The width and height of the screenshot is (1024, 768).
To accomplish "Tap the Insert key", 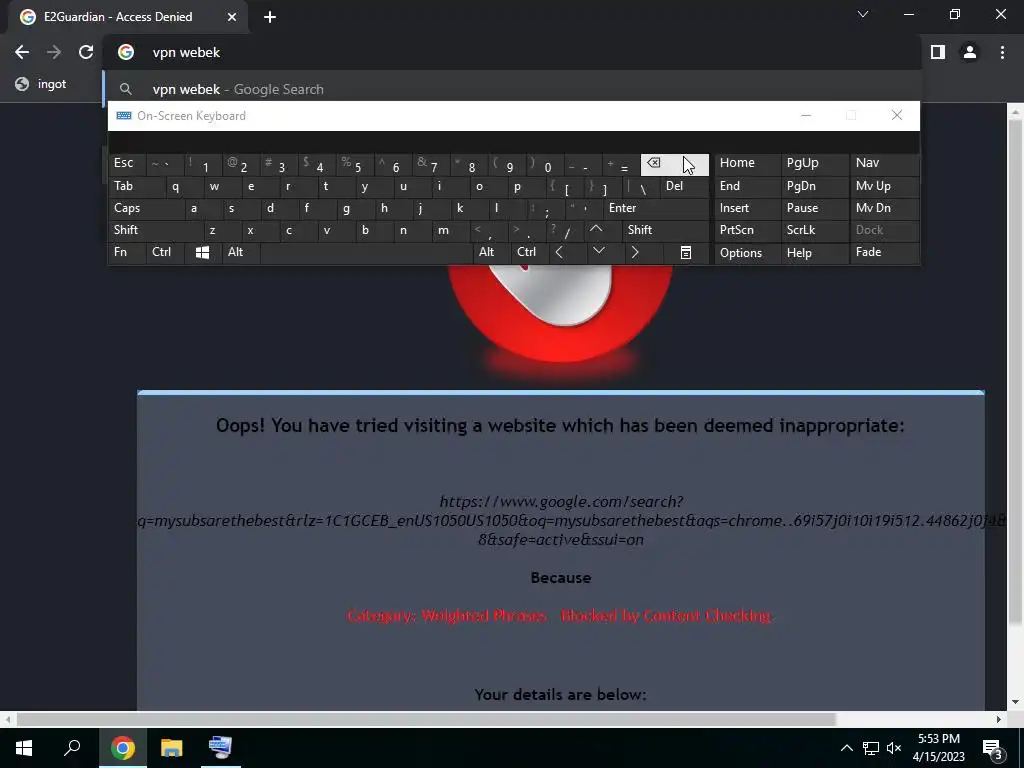I will [x=746, y=208].
